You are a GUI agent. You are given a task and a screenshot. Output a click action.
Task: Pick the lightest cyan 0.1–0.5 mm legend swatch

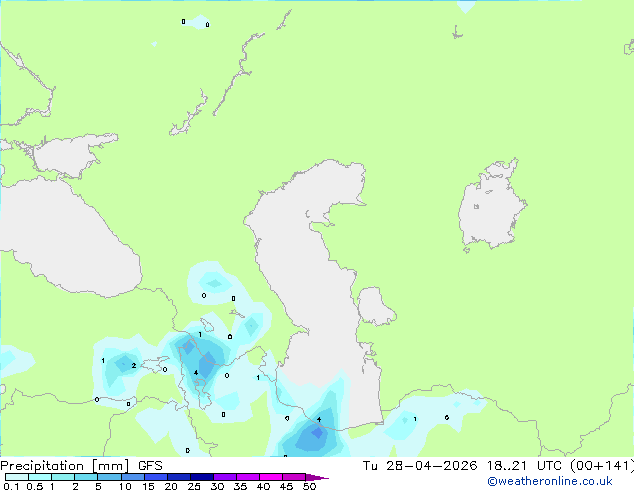17,477
